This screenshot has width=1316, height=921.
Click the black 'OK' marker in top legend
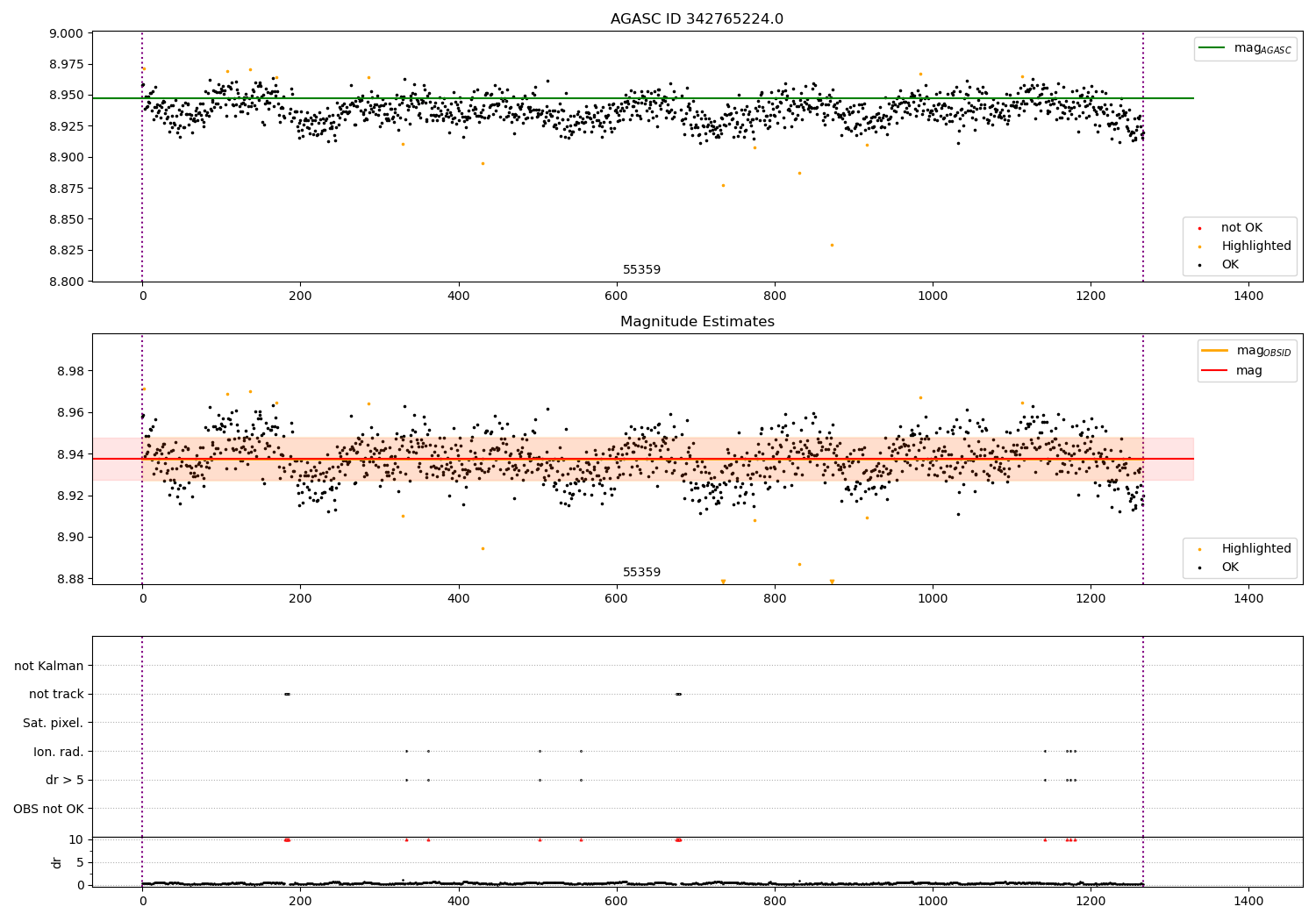tap(1199, 265)
